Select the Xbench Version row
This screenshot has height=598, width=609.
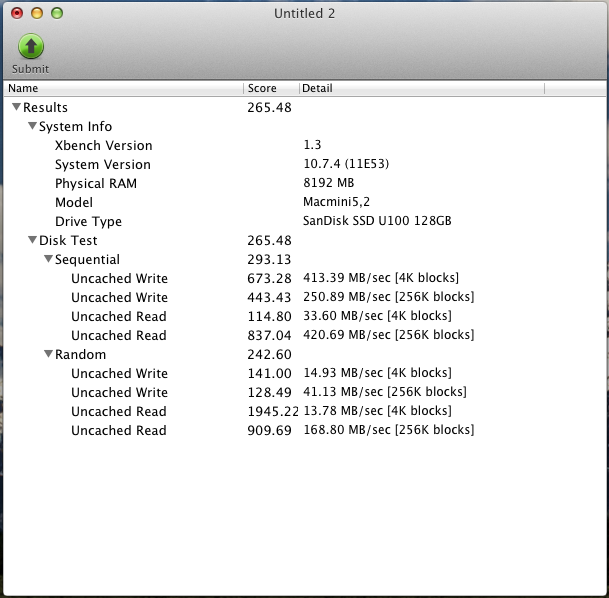tap(304, 145)
